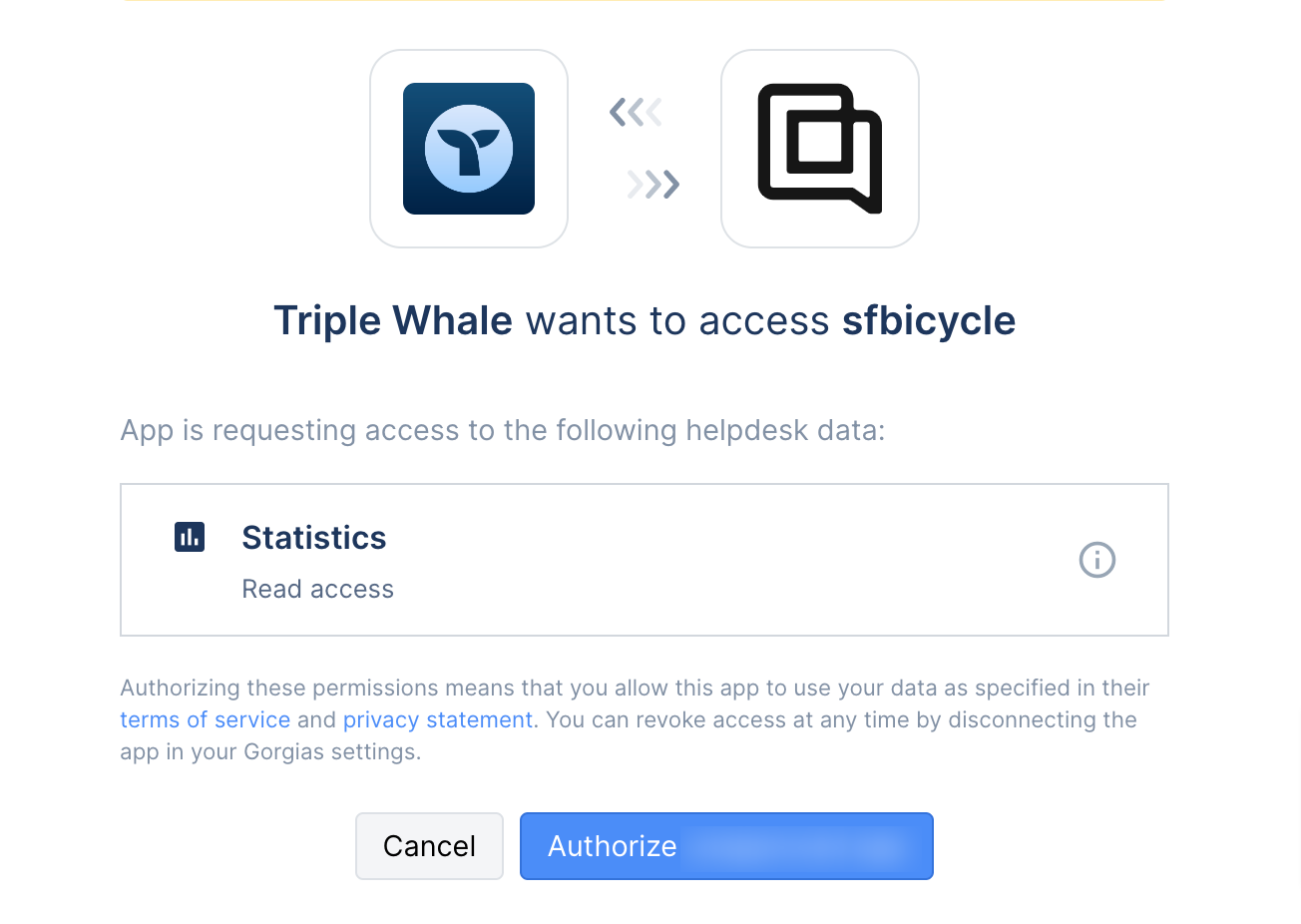The height and width of the screenshot is (924, 1301).
Task: Select the Statistics permission title
Action: coord(314,538)
